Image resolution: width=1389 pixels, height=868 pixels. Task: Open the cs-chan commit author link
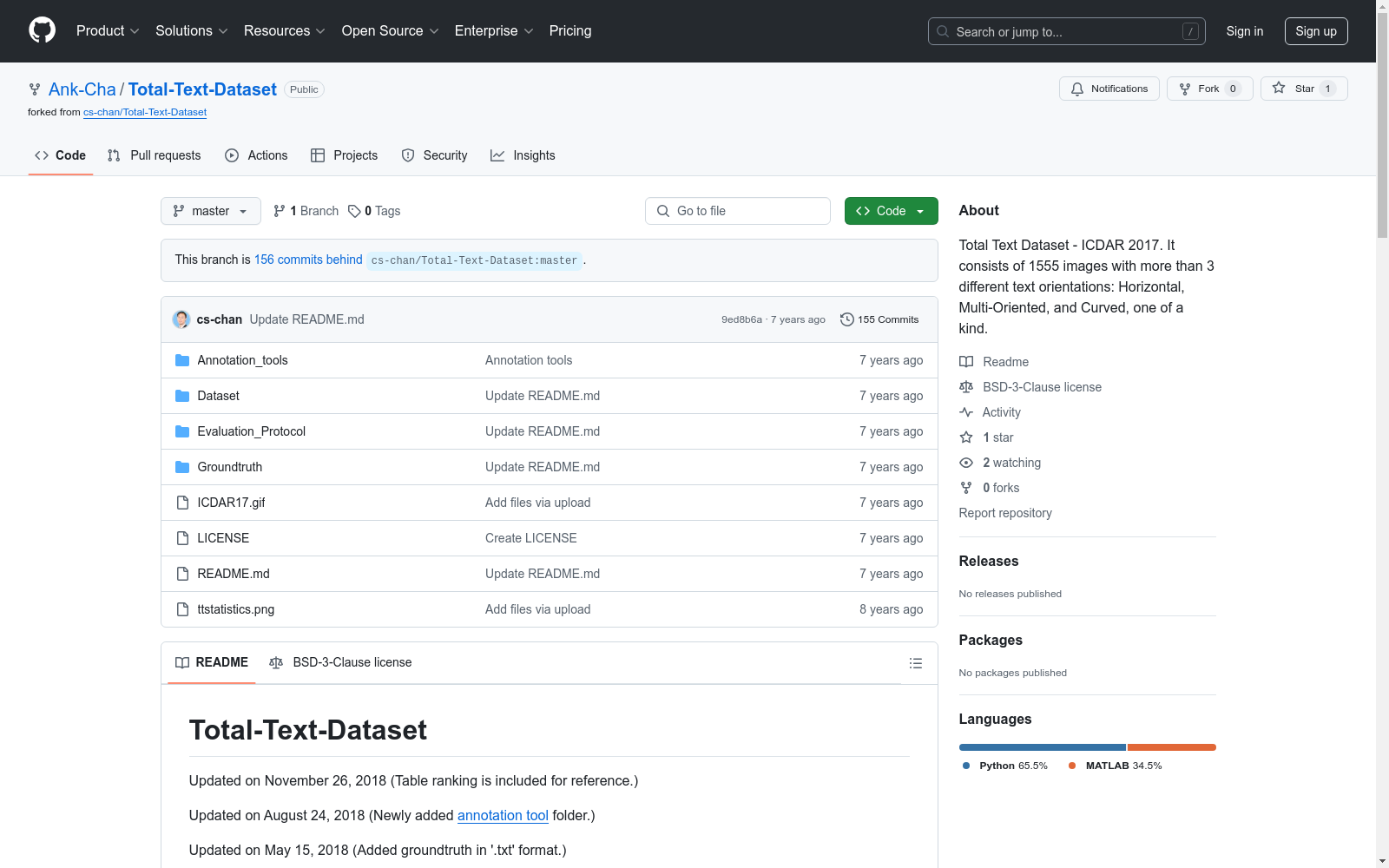click(x=220, y=319)
